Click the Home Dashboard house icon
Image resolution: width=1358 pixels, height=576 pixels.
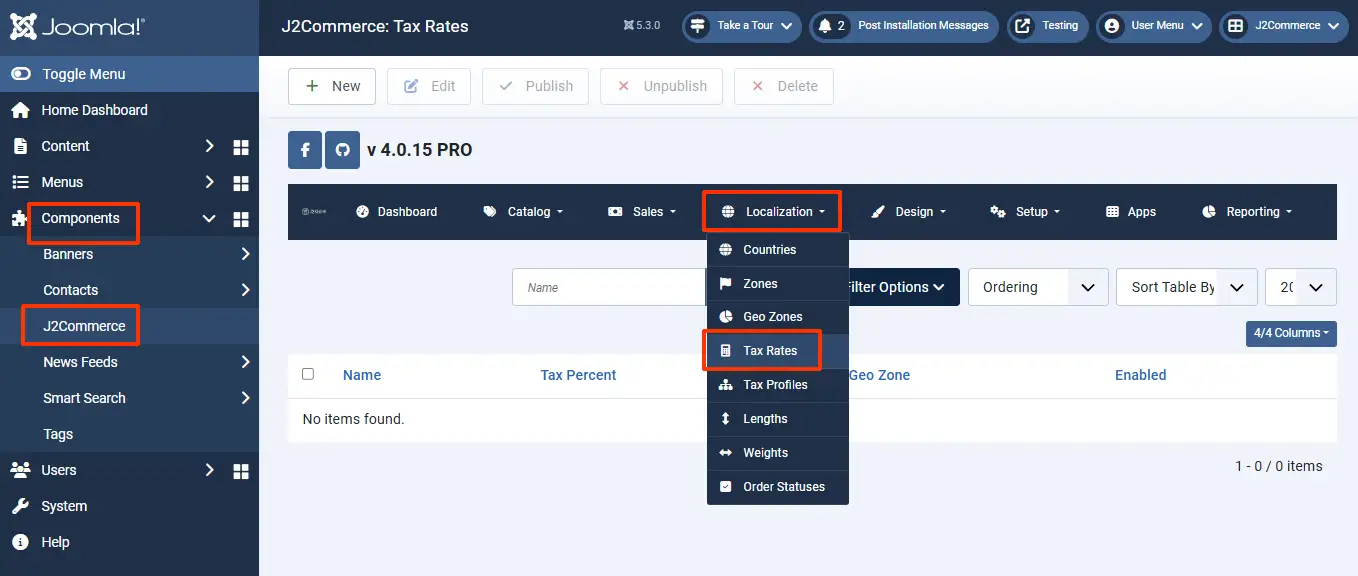20,110
